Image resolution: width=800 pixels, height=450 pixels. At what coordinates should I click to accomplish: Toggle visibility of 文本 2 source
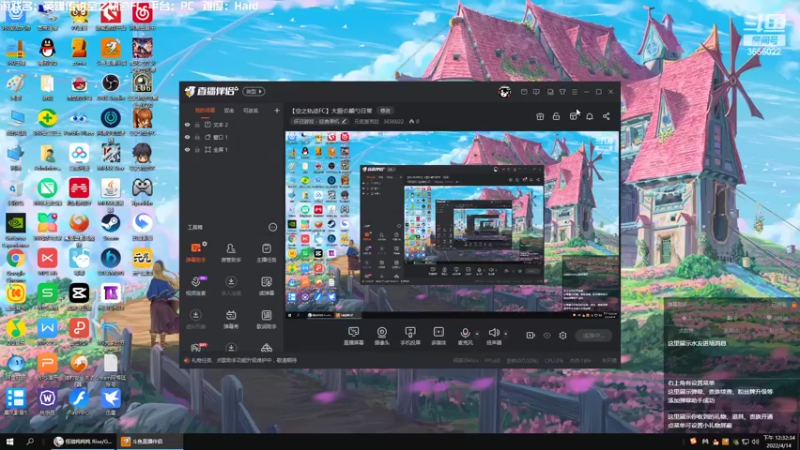[187, 124]
